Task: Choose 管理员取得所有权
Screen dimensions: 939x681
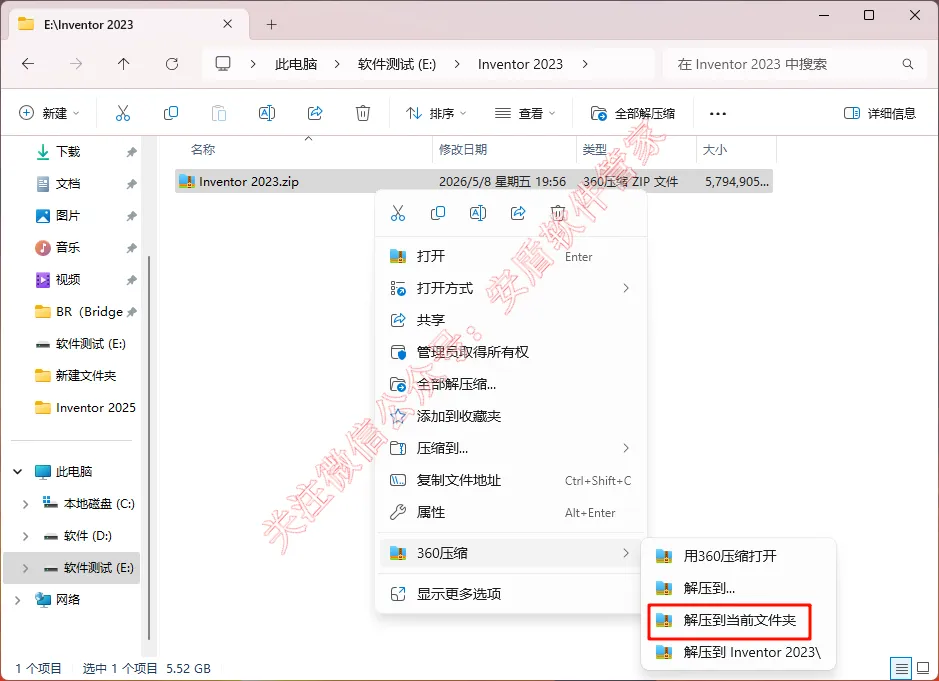Action: click(513, 352)
